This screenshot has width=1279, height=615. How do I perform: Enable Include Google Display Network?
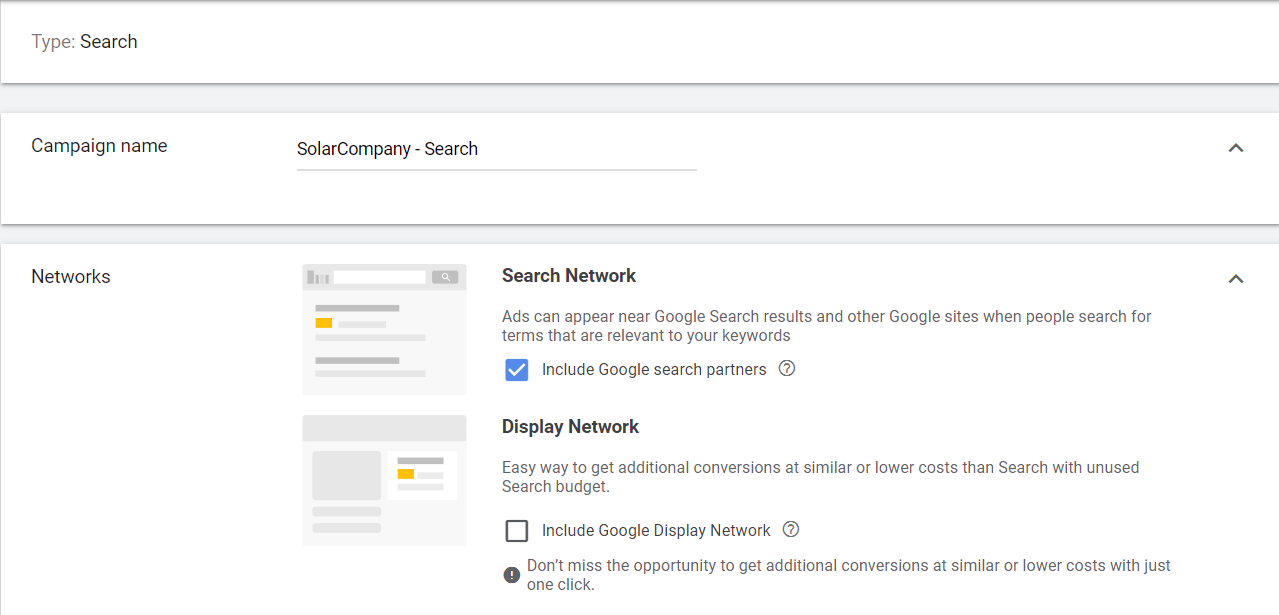(x=516, y=530)
